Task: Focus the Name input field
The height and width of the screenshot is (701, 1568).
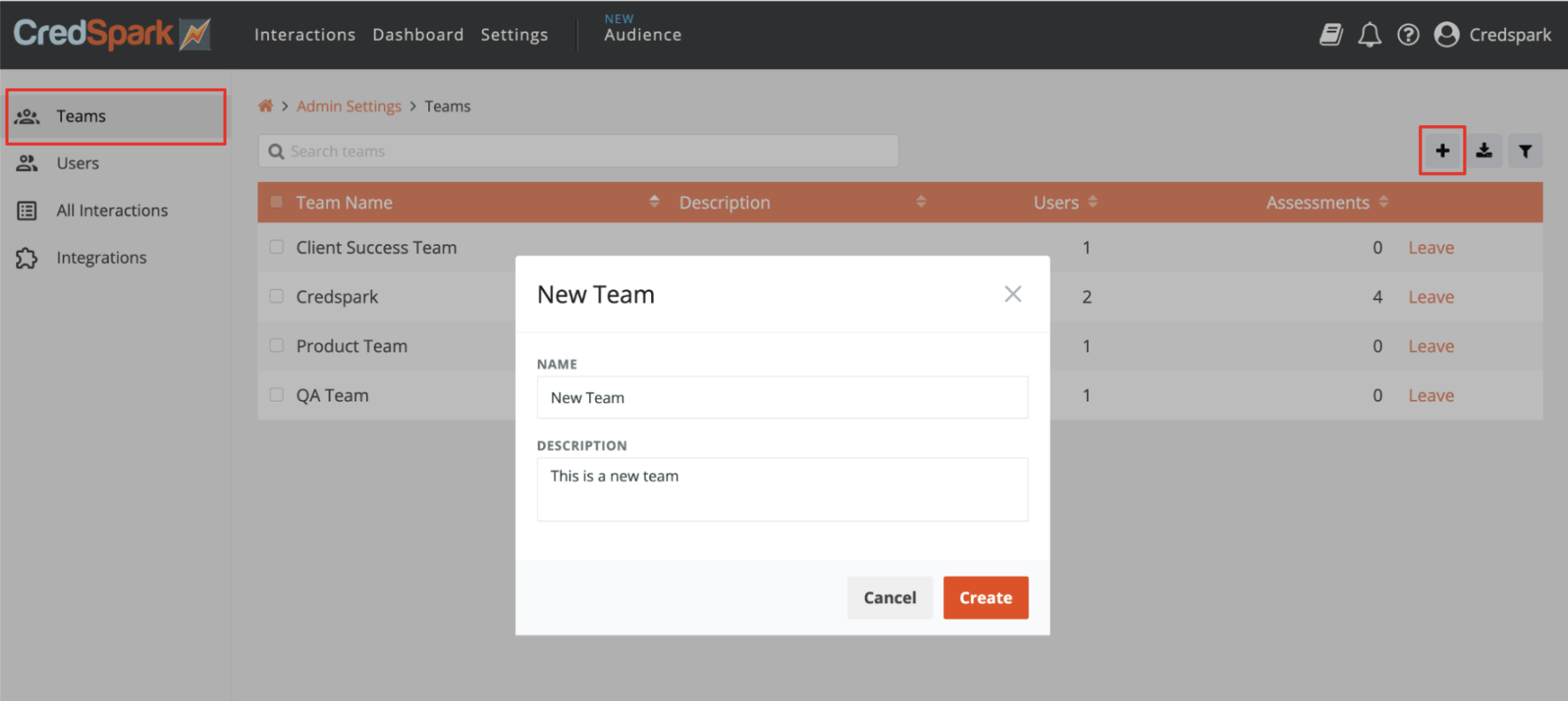Action: (x=782, y=397)
